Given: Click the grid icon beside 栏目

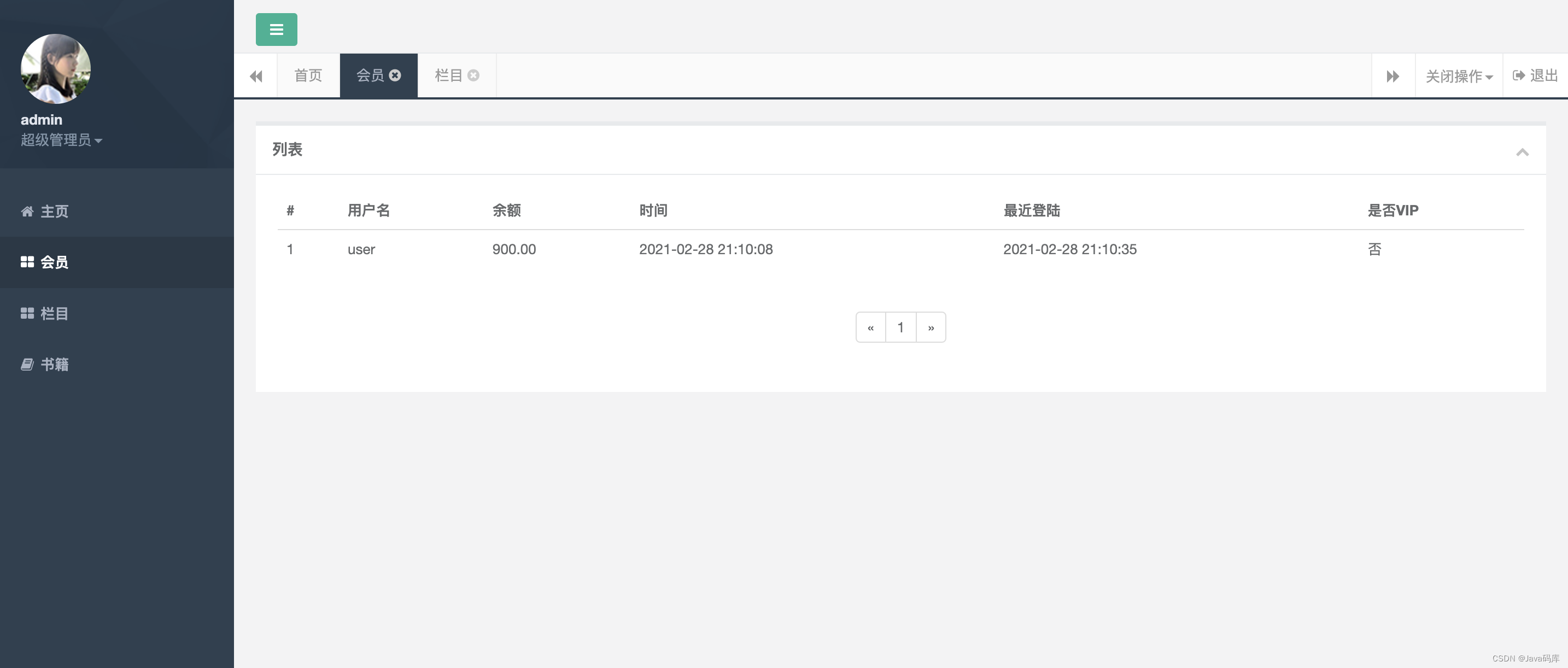Looking at the screenshot, I should coord(27,313).
